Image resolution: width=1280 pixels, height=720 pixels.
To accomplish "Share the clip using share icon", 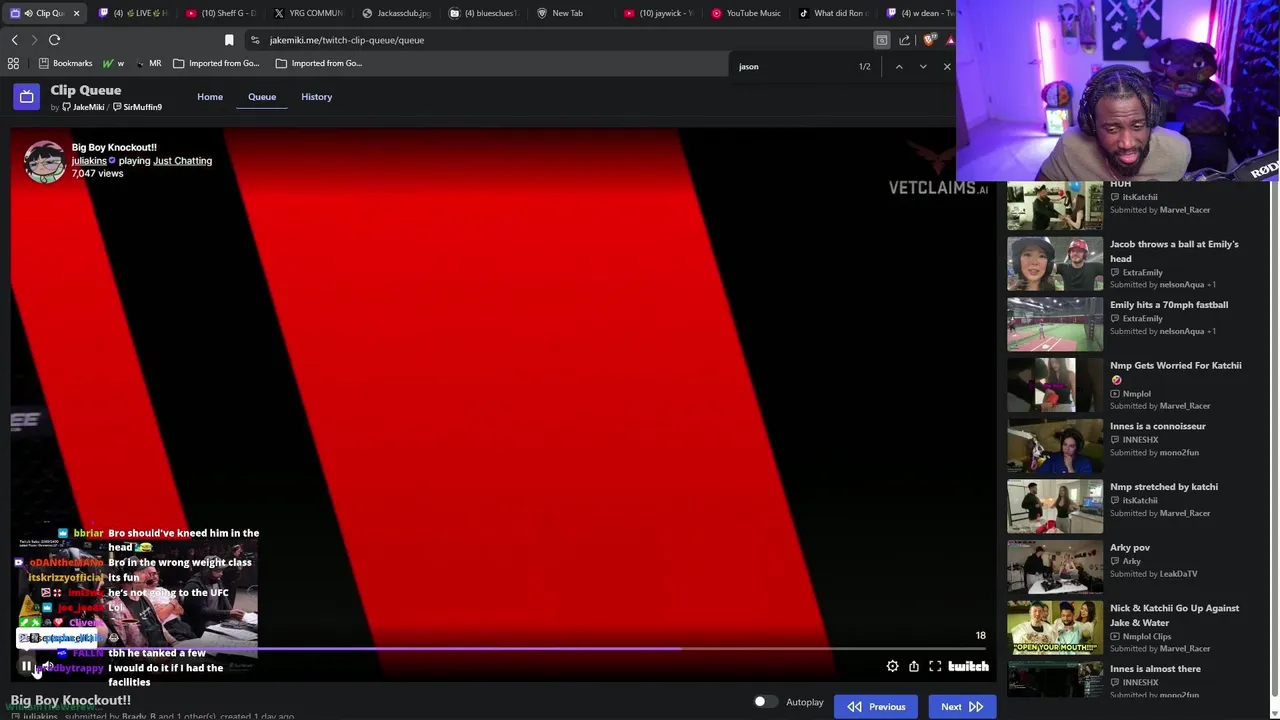I will (x=914, y=667).
